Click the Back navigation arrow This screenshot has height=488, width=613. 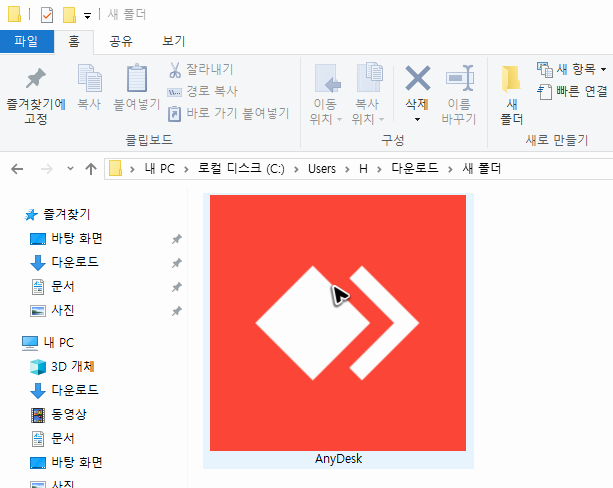[x=17, y=169]
